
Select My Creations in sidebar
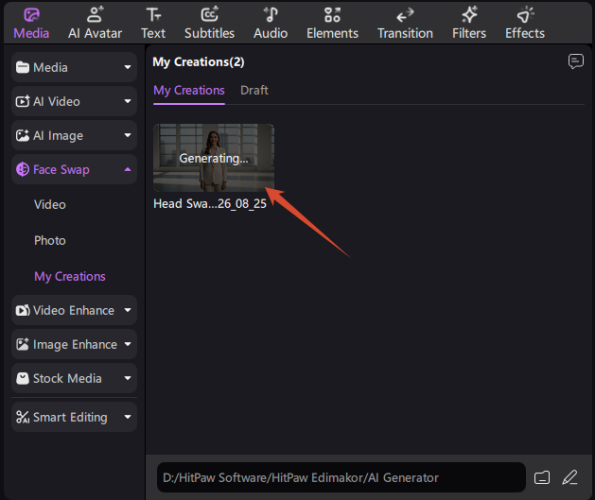click(70, 277)
